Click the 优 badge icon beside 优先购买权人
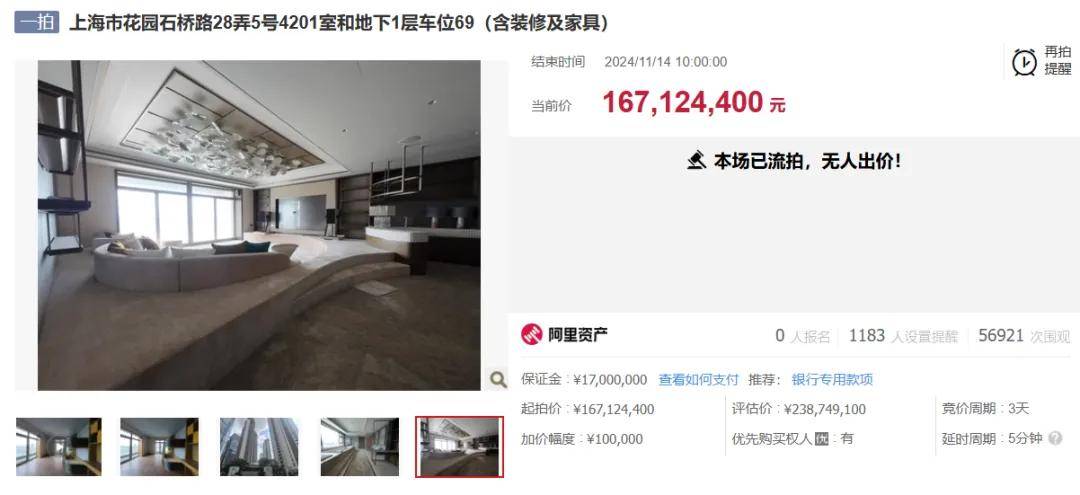This screenshot has height=495, width=1080. click(822, 439)
